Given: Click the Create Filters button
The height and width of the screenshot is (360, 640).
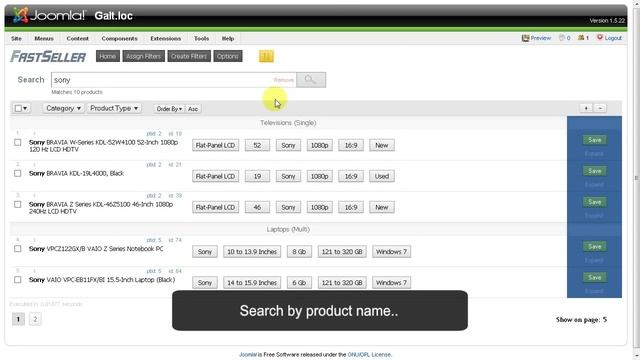Looking at the screenshot, I should [189, 56].
